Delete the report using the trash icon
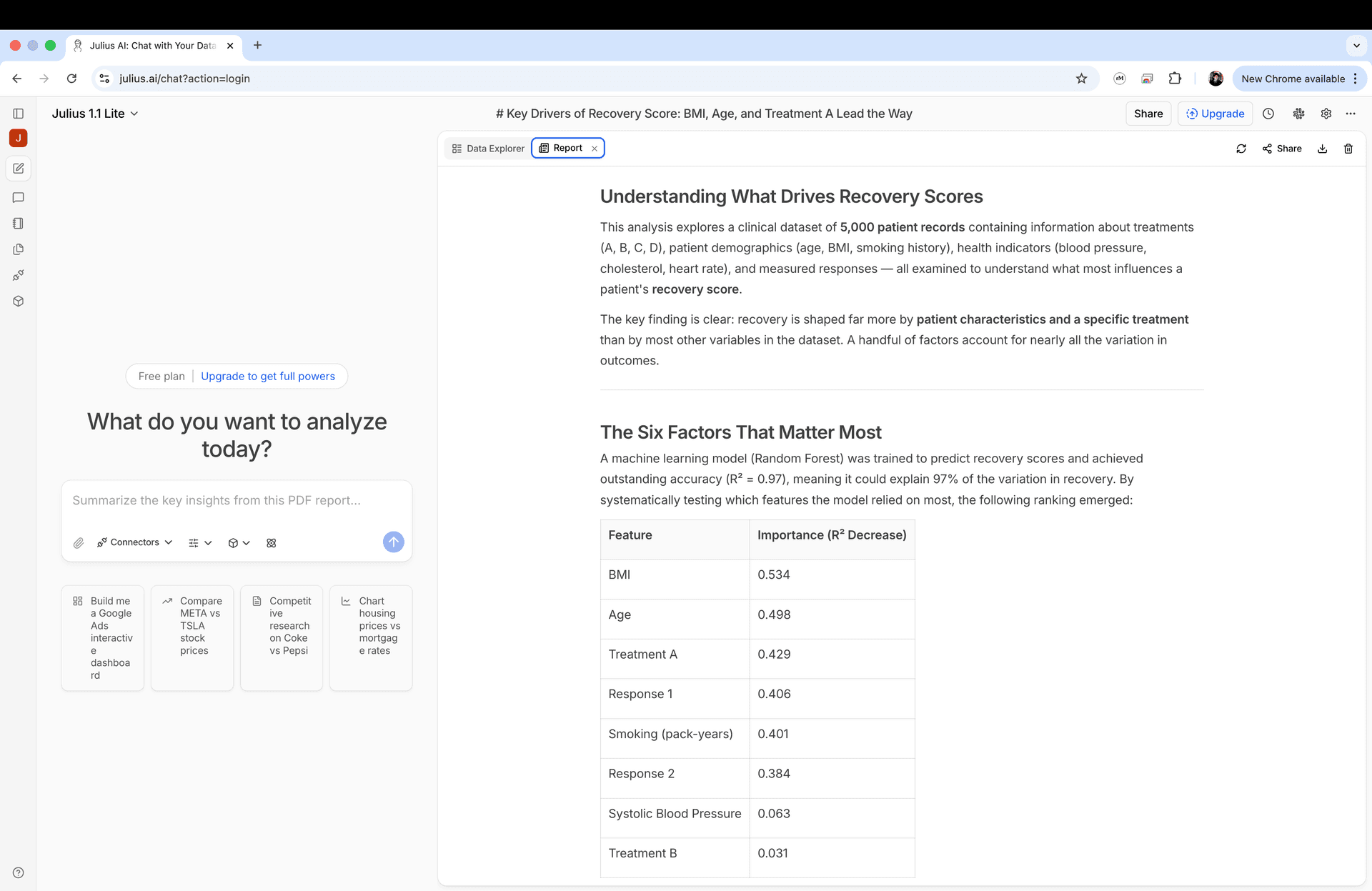 pos(1348,149)
